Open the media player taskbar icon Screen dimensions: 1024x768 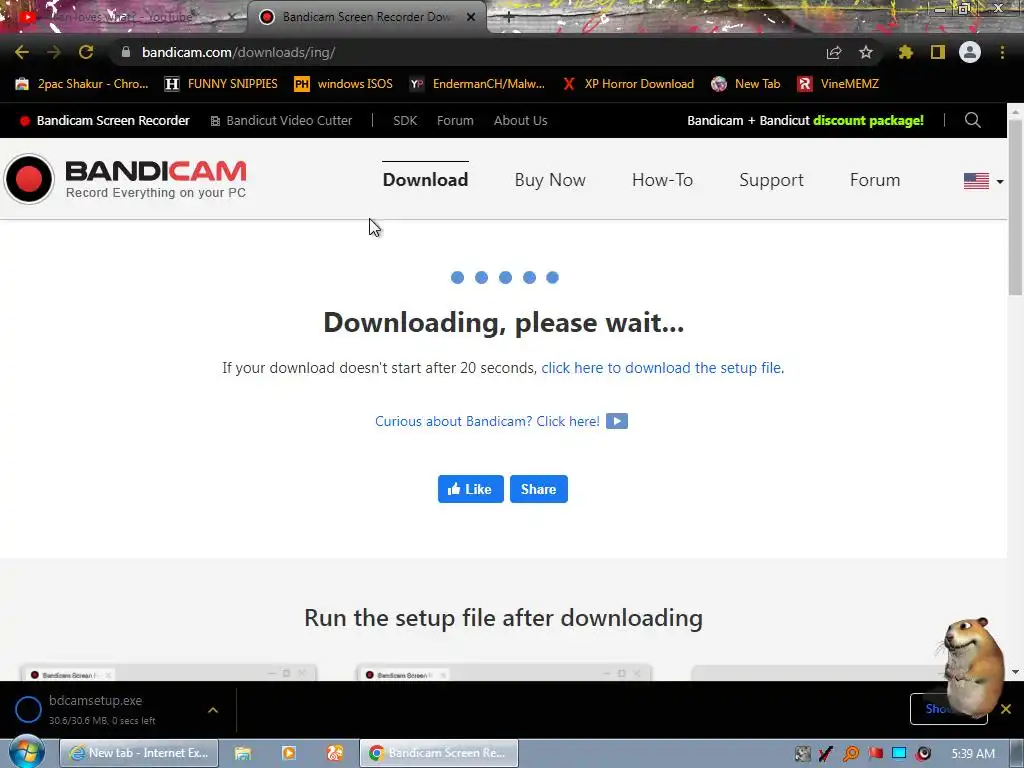[x=289, y=753]
